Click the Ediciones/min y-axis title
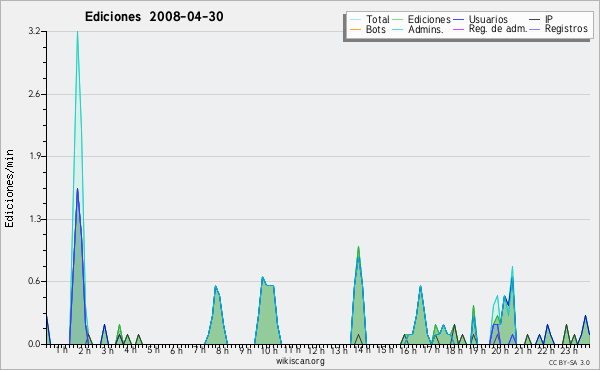600x370 pixels. coord(9,188)
